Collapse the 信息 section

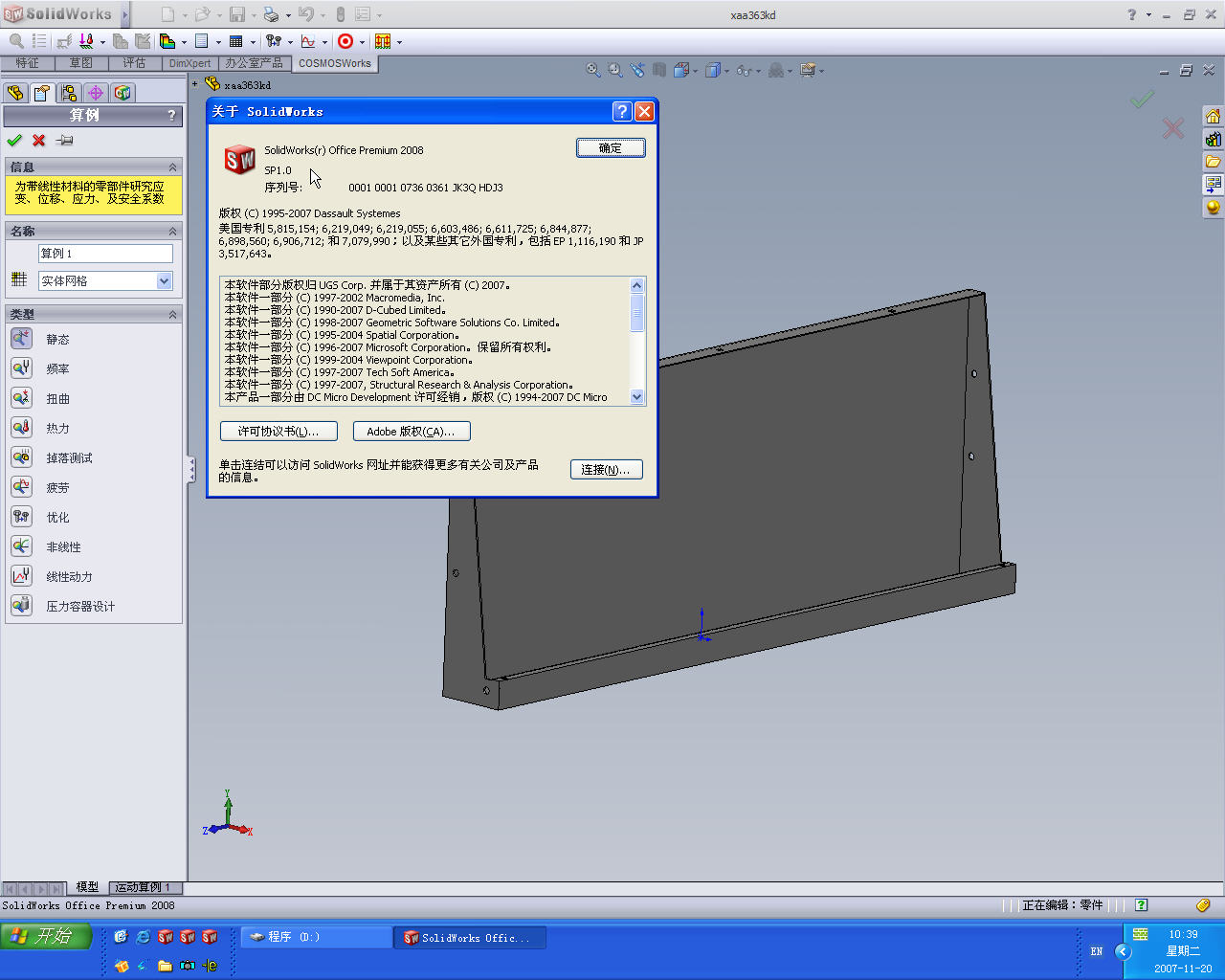pyautogui.click(x=172, y=167)
